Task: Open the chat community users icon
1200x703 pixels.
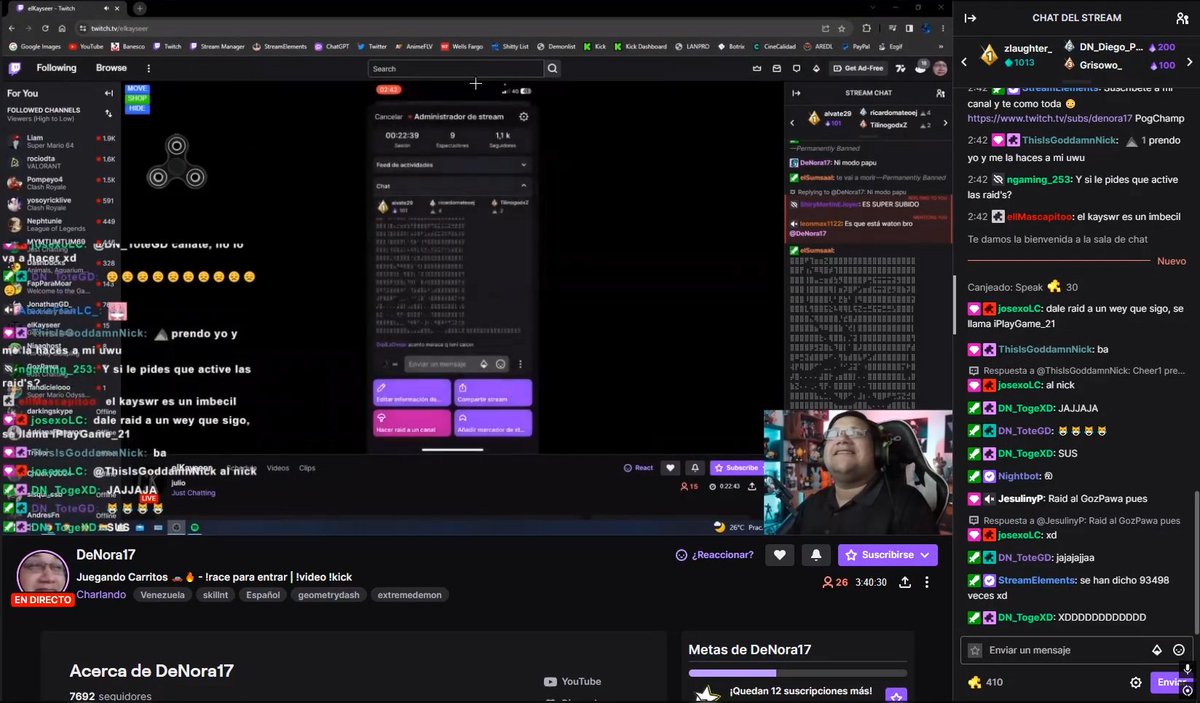Action: pos(1183,18)
